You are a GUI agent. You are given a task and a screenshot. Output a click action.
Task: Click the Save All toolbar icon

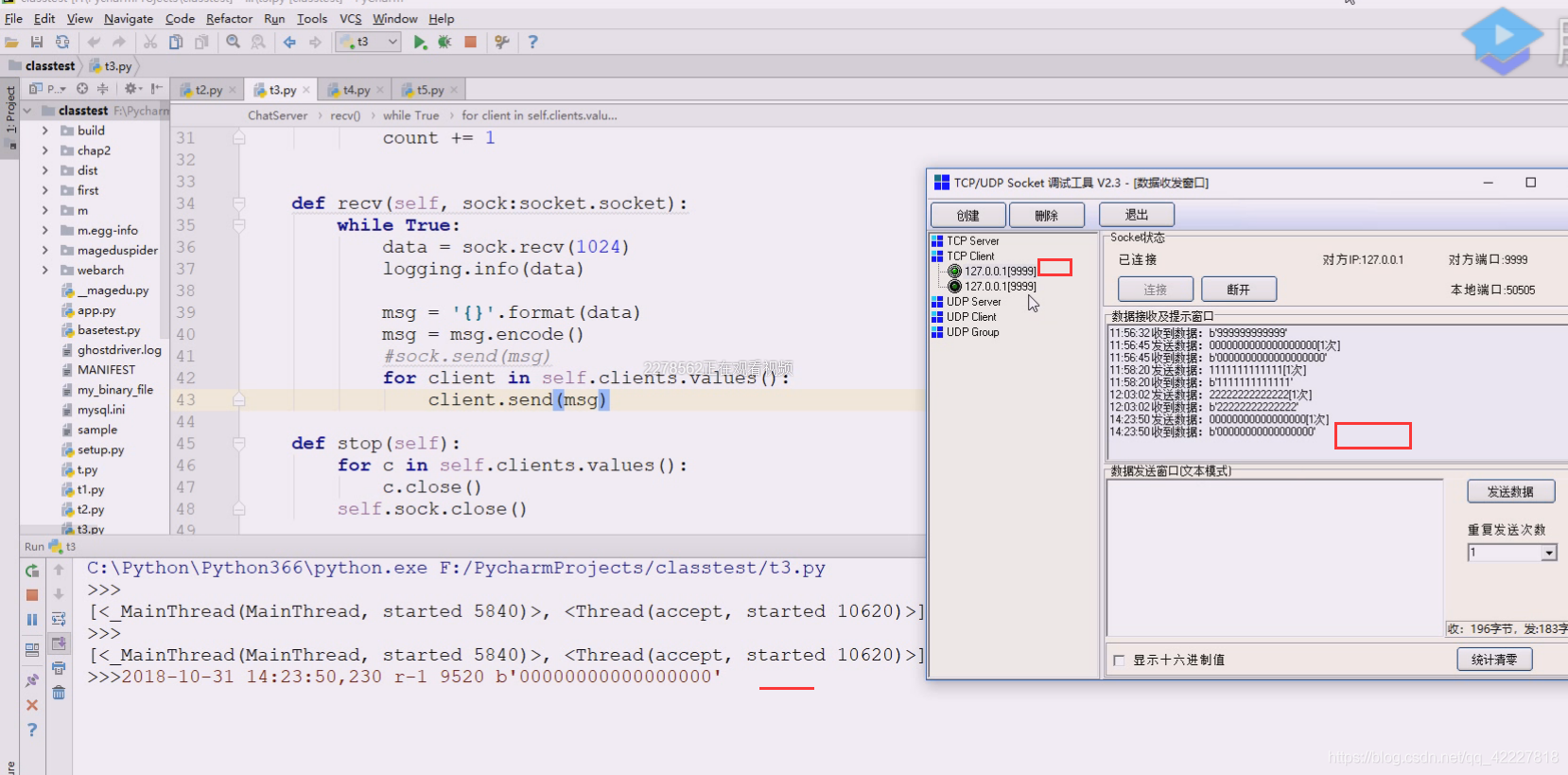(x=37, y=42)
